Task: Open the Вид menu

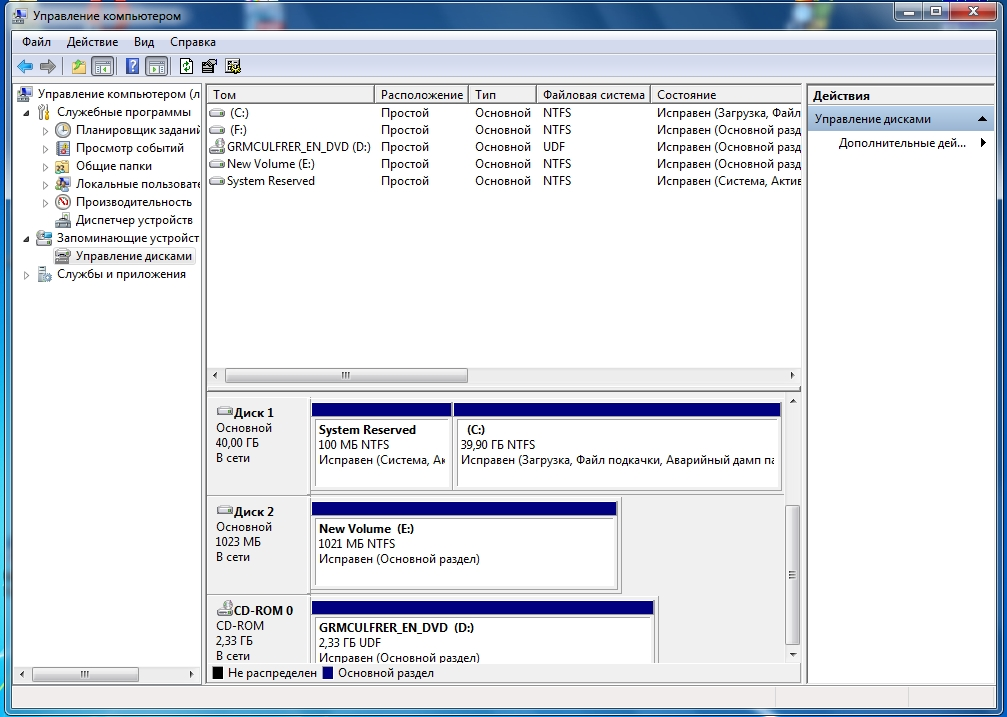Action: pyautogui.click(x=144, y=42)
